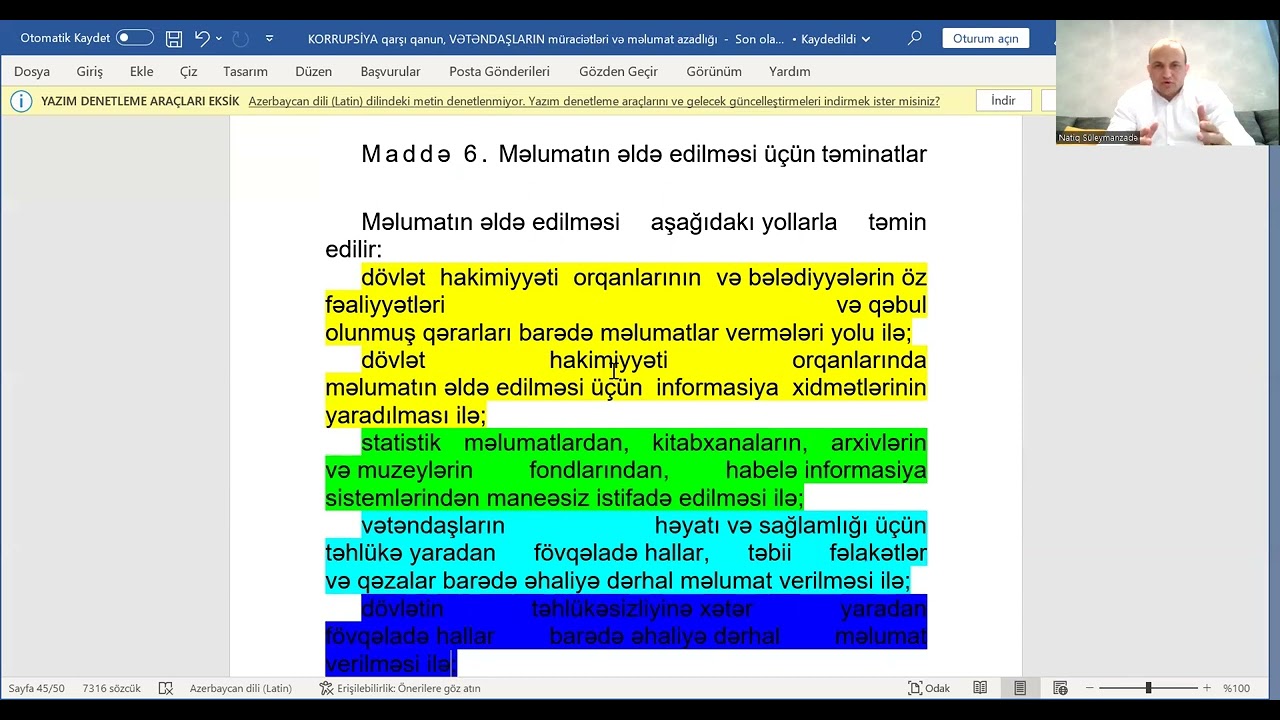
Task: Open the Yardım tab
Action: tap(790, 72)
